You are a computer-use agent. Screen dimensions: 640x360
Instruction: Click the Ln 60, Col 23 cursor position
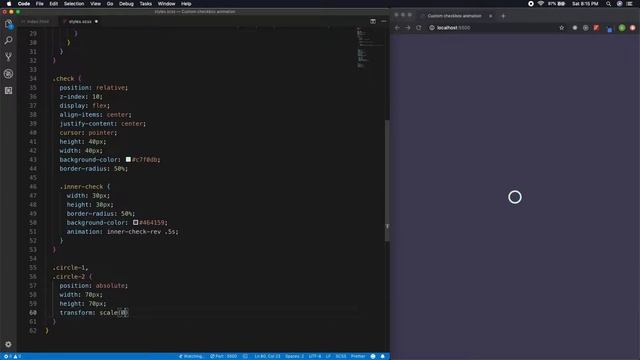(x=267, y=356)
